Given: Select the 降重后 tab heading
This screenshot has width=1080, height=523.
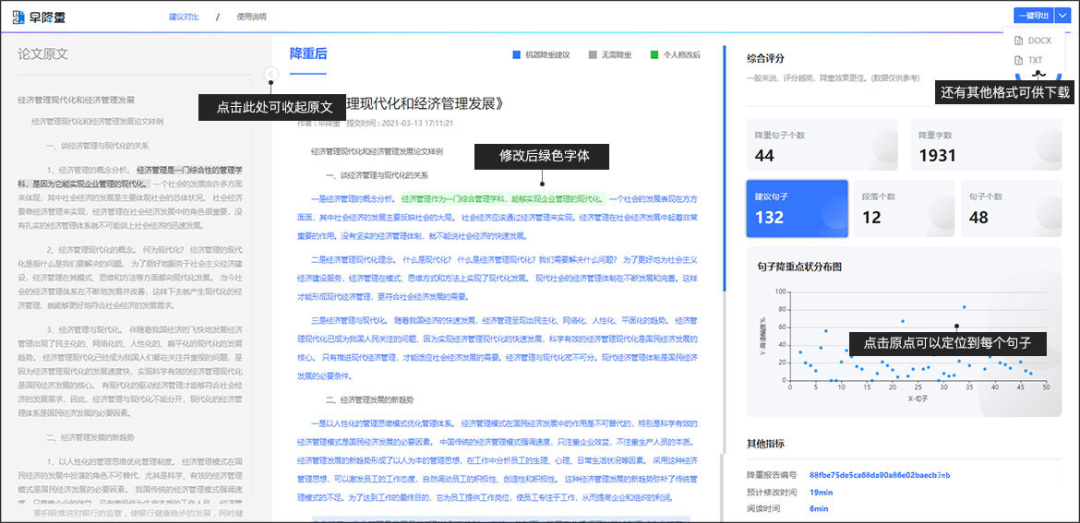Looking at the screenshot, I should (x=308, y=54).
